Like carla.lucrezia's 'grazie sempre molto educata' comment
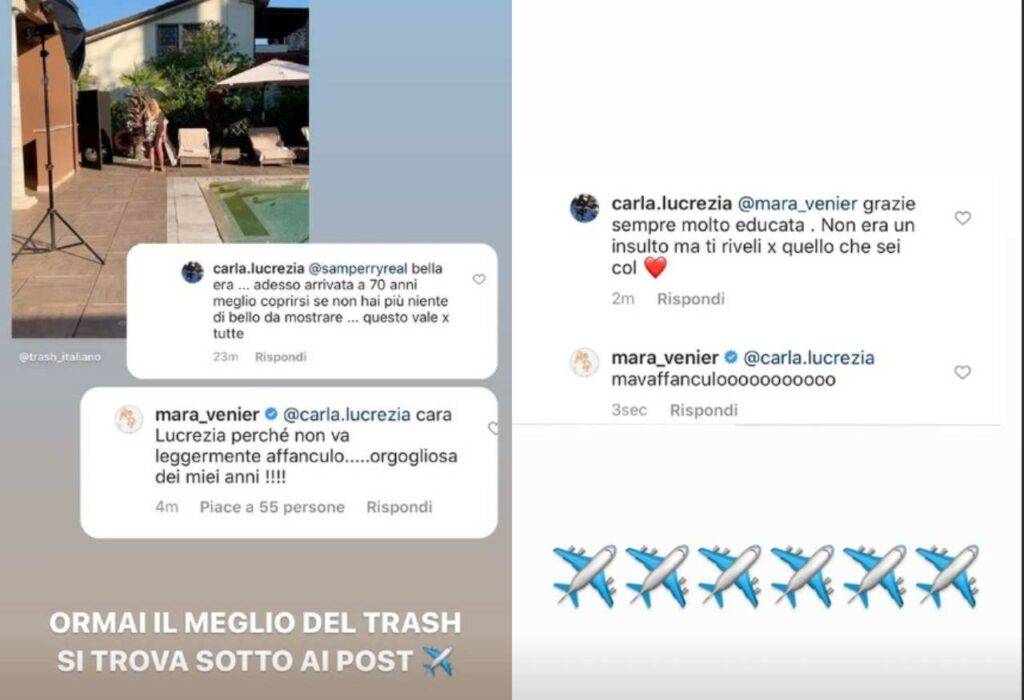Image resolution: width=1024 pixels, height=700 pixels. [x=963, y=218]
